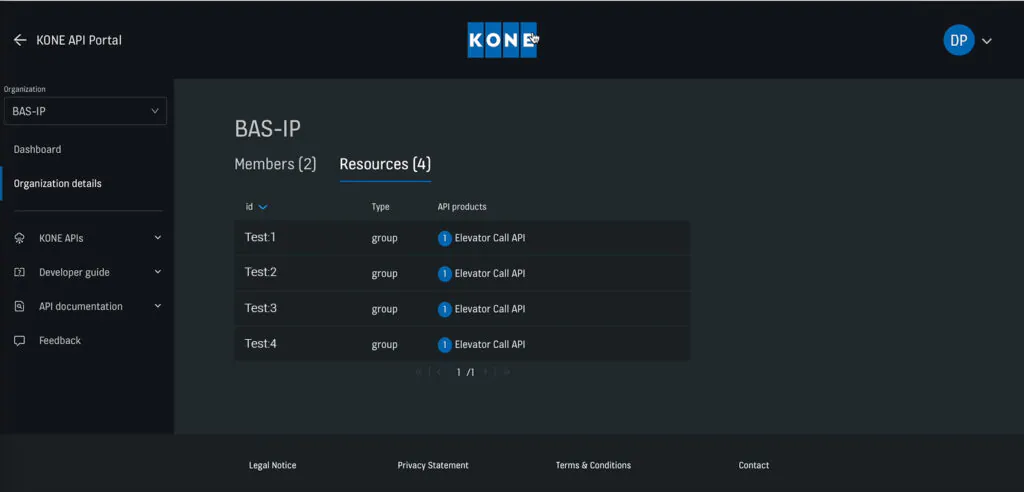
Task: Click the API documentation sidebar icon
Action: tap(19, 307)
